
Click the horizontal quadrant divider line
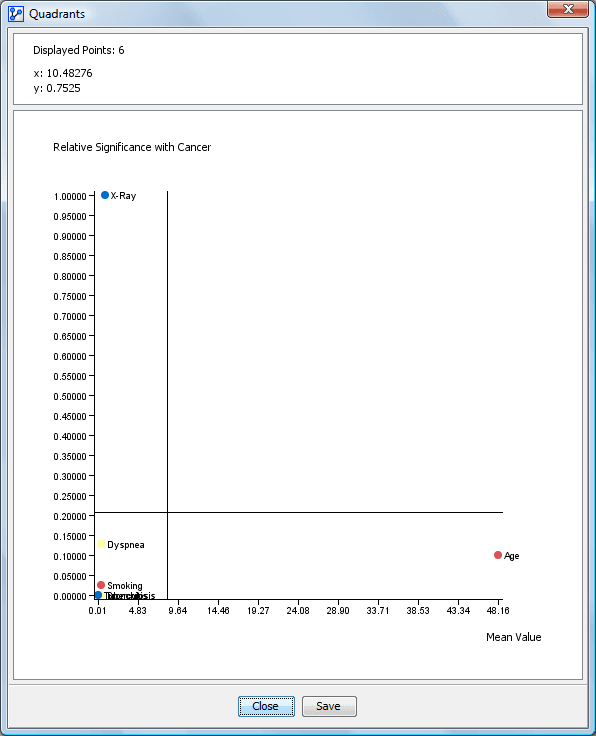tap(298, 512)
